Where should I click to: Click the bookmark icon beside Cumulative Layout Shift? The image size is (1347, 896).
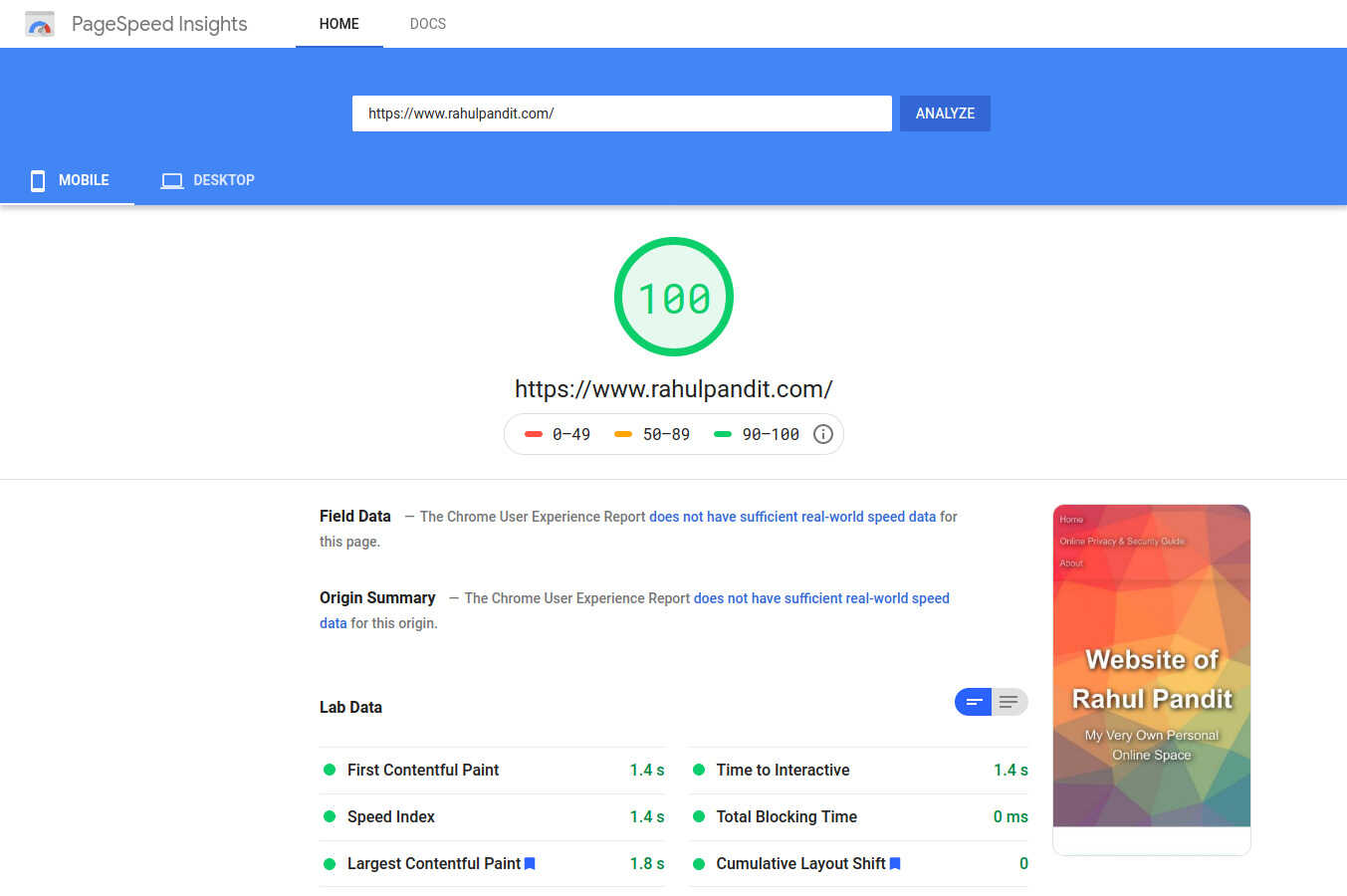pos(894,863)
